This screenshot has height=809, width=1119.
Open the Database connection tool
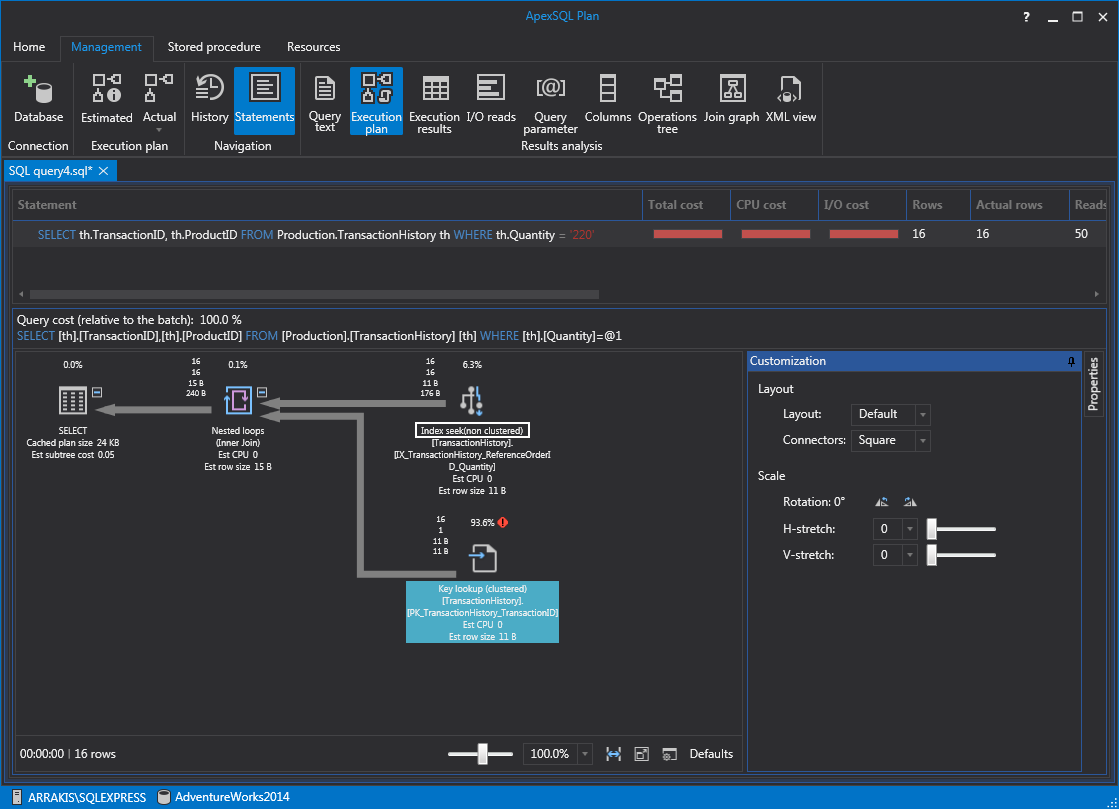39,98
